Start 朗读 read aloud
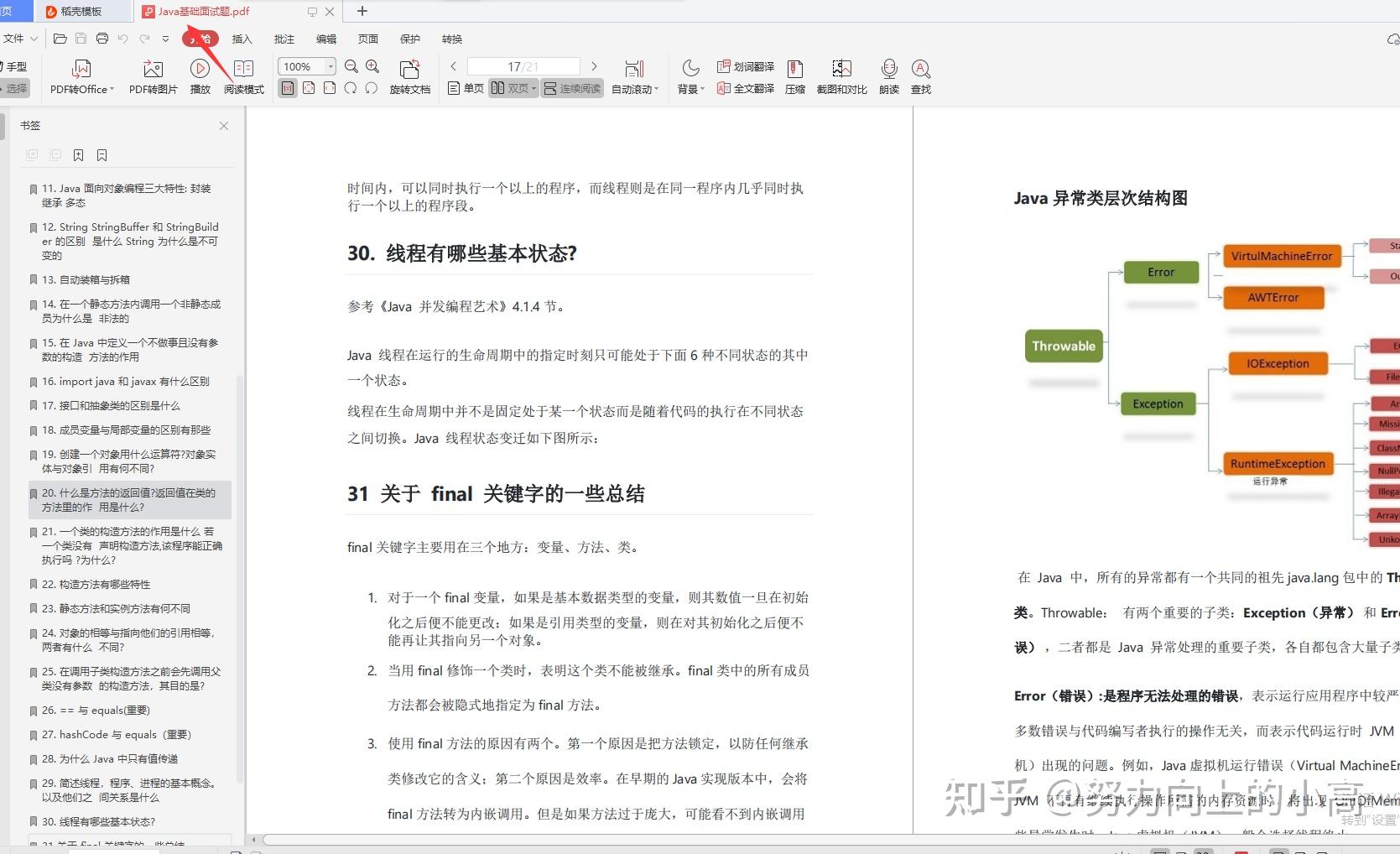Viewport: 1400px width, 854px height. tap(889, 76)
